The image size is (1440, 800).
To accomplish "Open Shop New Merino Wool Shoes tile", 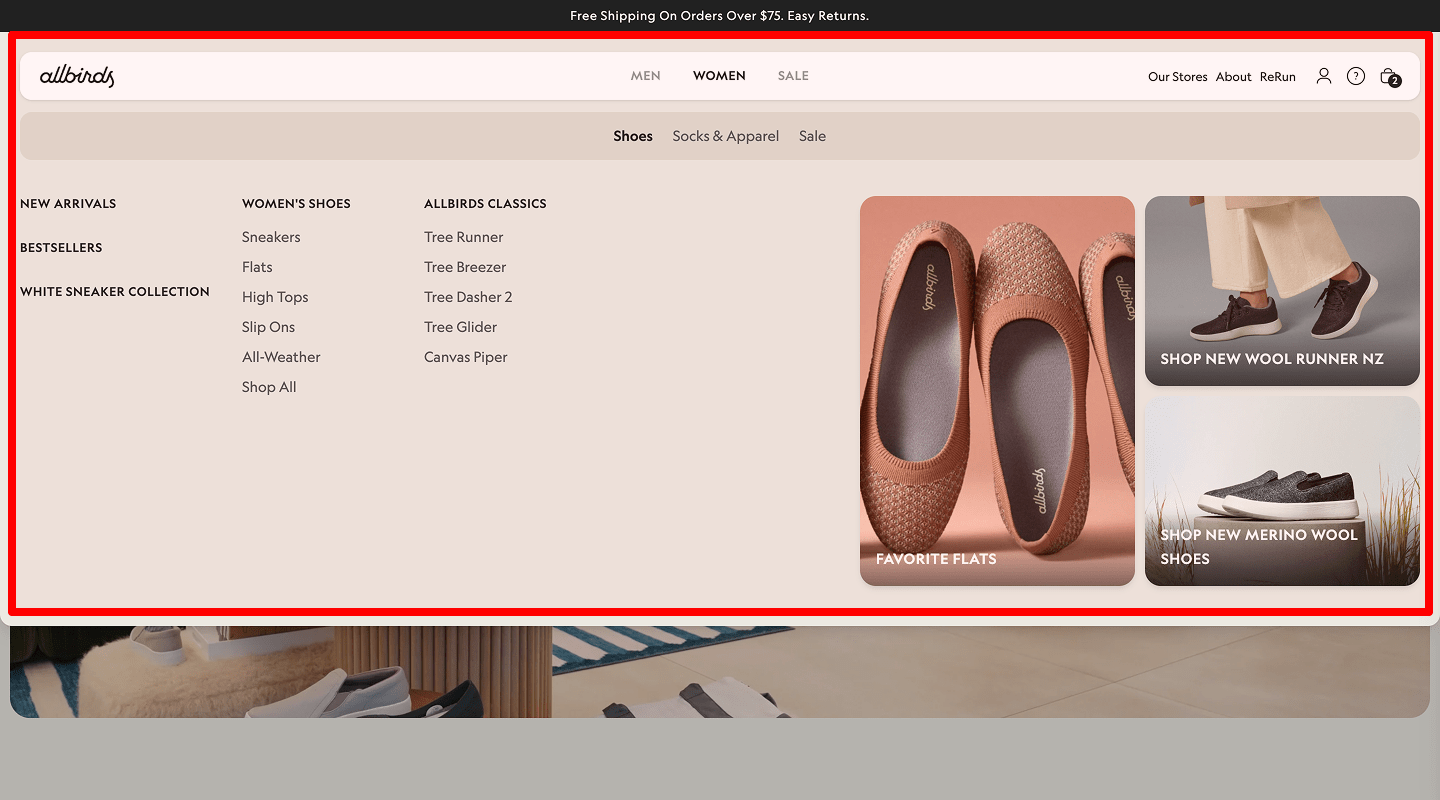I will point(1282,490).
